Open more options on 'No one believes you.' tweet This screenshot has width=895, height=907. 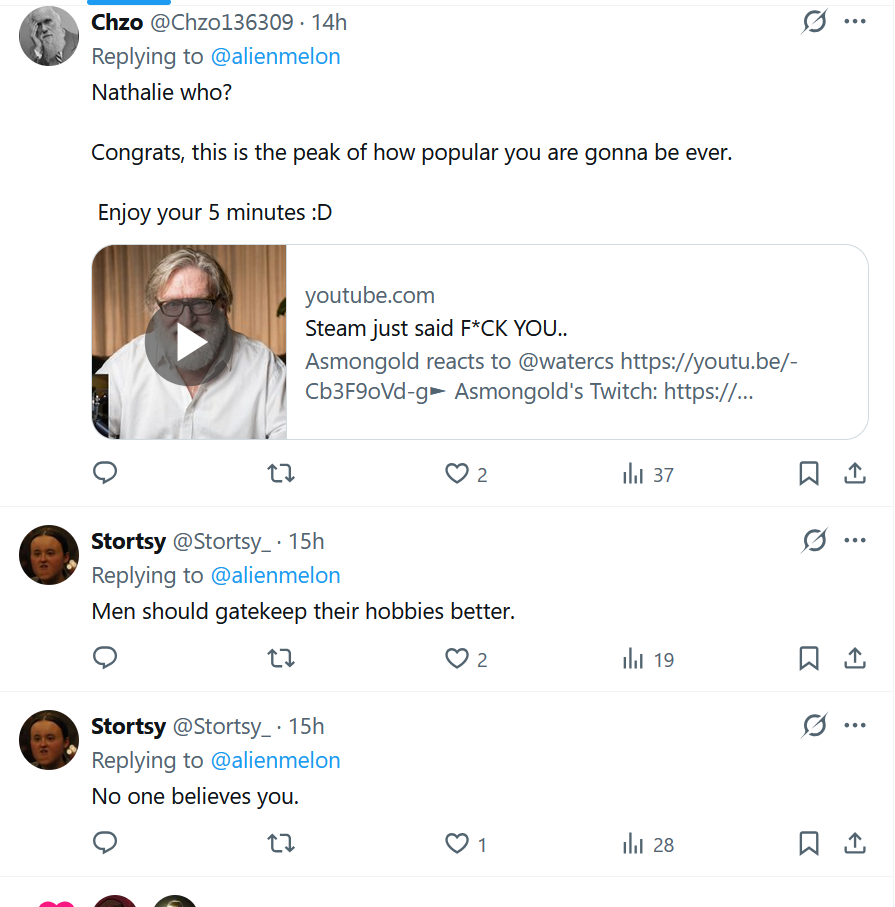click(855, 726)
